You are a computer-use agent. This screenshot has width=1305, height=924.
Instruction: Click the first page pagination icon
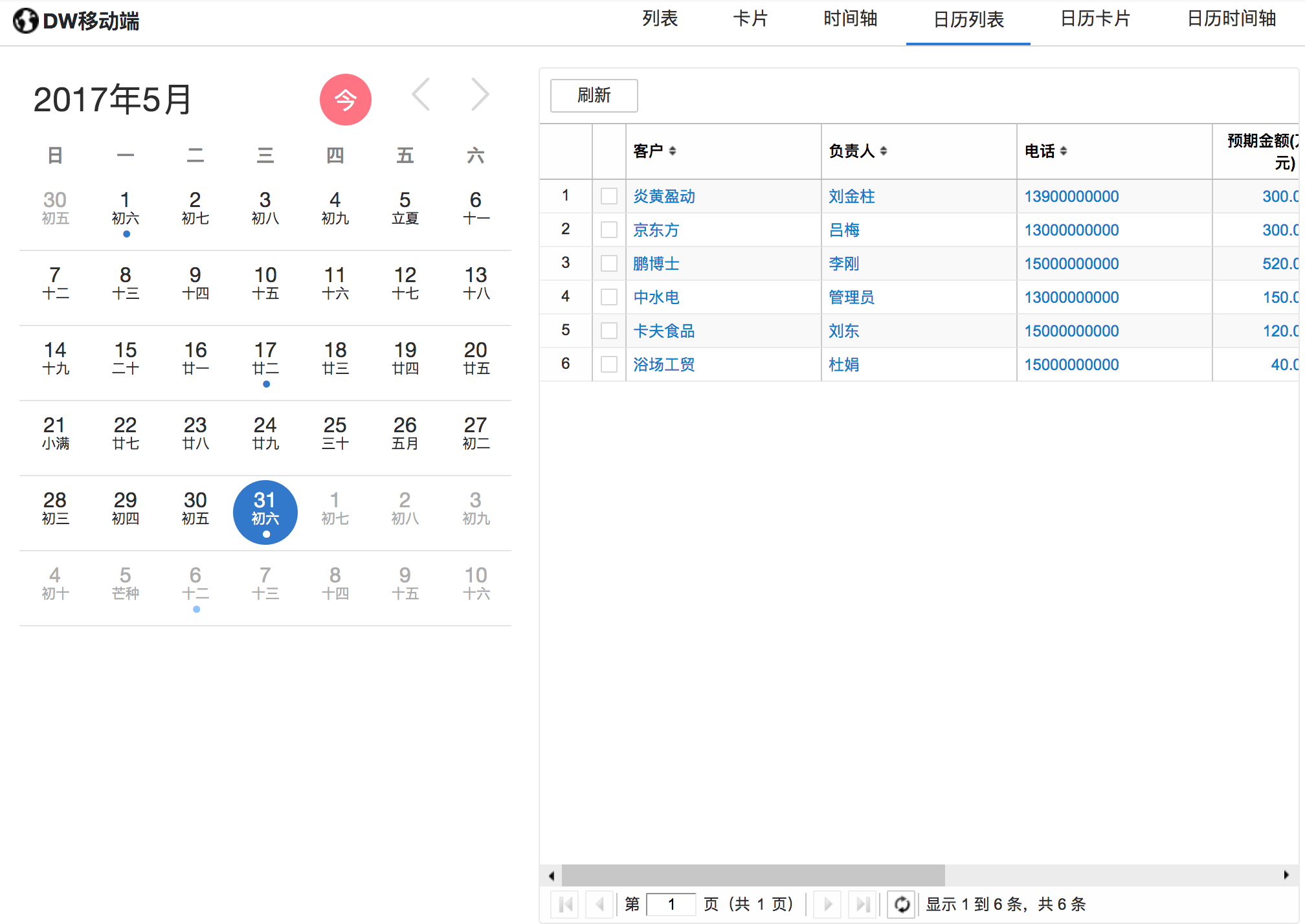click(565, 904)
